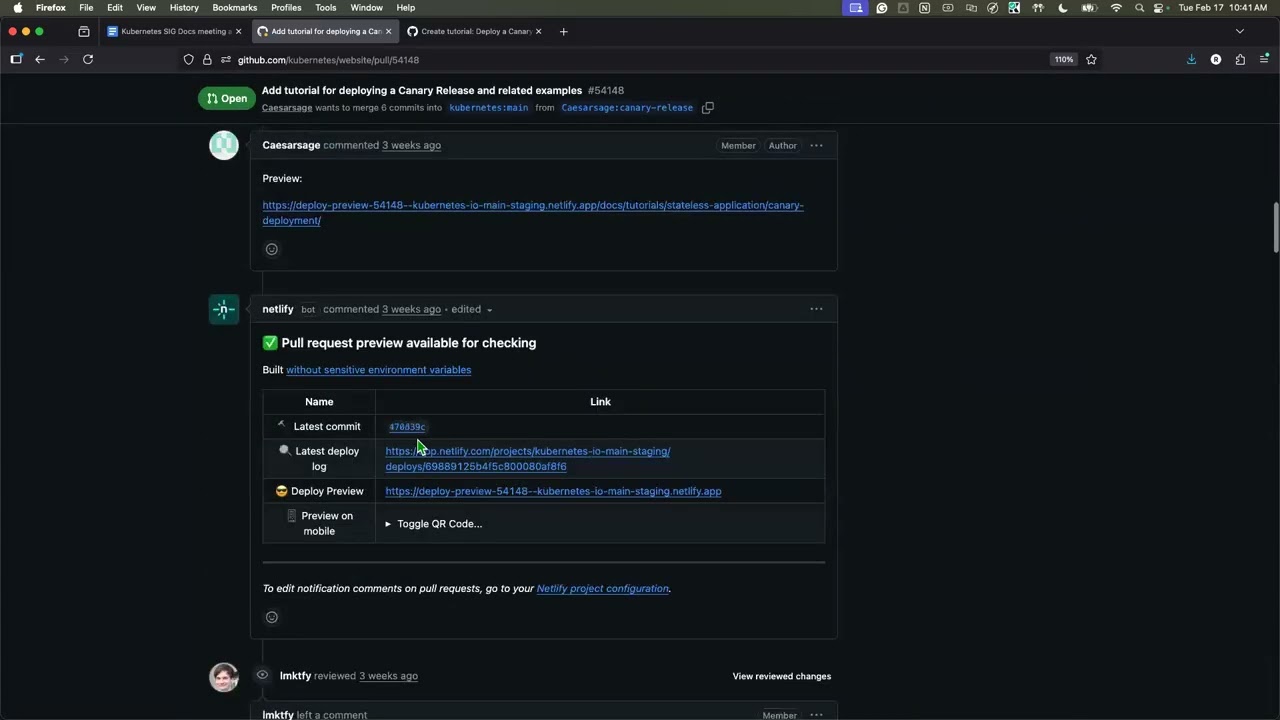This screenshot has width=1280, height=720.
Task: Reload the page with the refresh icon
Action: tap(88, 59)
